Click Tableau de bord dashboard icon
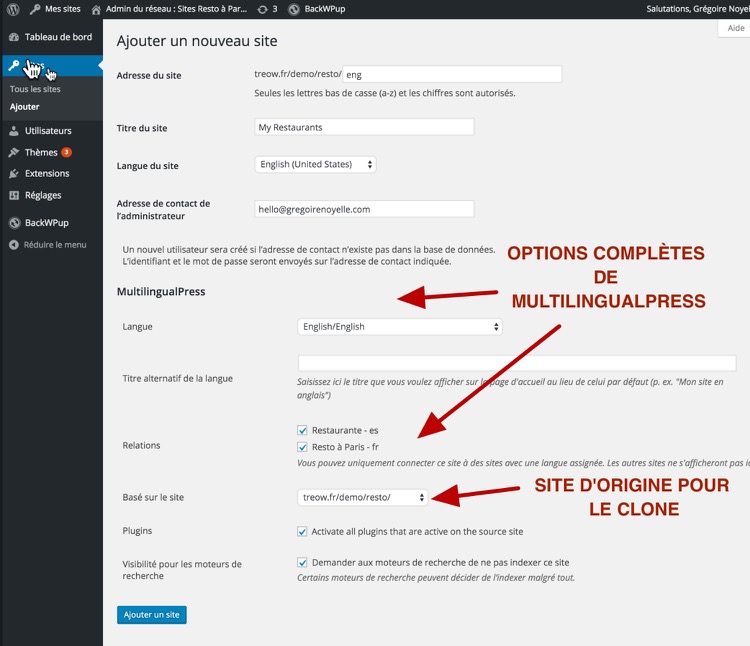This screenshot has height=646, width=750. pos(14,37)
